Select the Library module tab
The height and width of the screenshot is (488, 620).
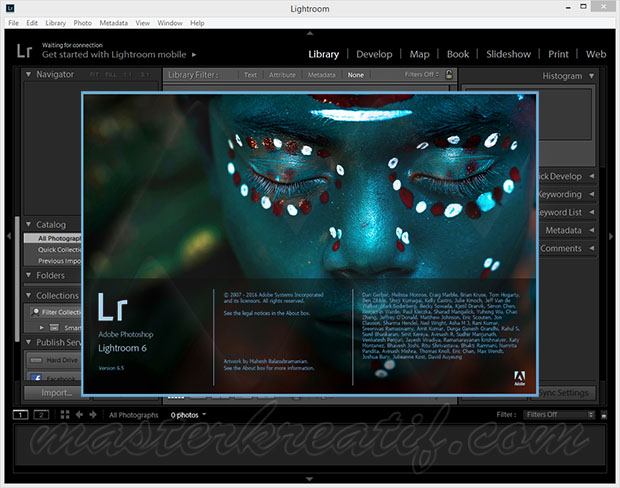pos(323,54)
